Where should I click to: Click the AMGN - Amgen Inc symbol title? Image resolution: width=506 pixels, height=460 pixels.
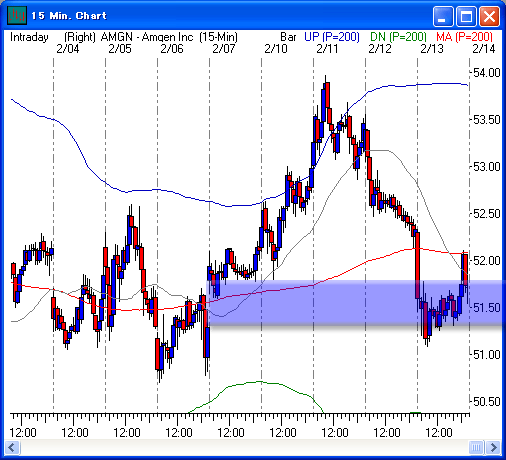tap(147, 37)
